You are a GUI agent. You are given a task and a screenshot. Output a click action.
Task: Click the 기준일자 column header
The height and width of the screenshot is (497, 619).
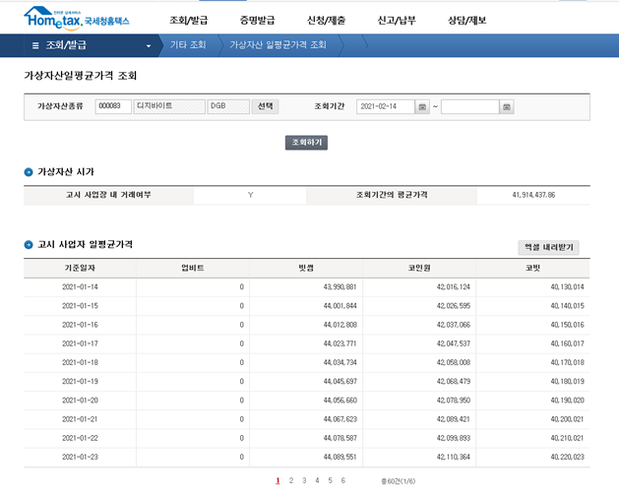tap(80, 268)
